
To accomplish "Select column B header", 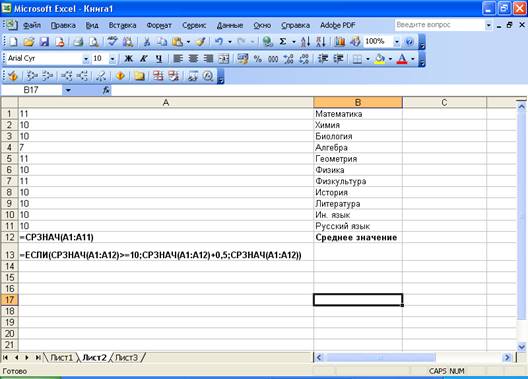I will pyautogui.click(x=358, y=102).
